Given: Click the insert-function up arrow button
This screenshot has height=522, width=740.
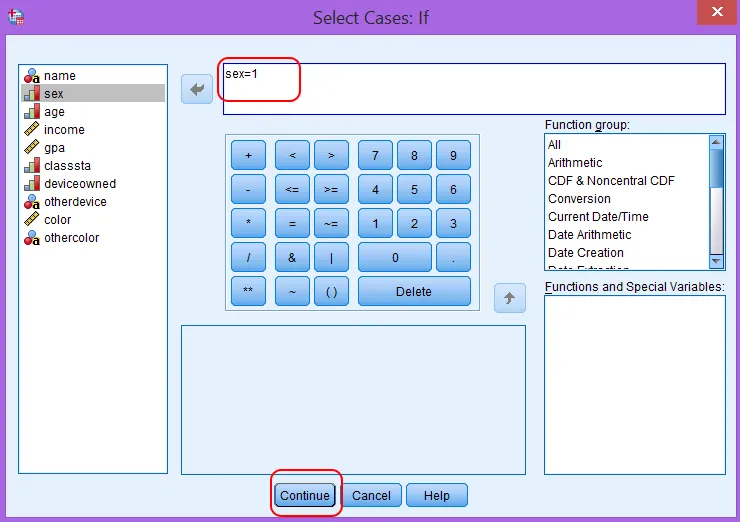Looking at the screenshot, I should tap(510, 298).
